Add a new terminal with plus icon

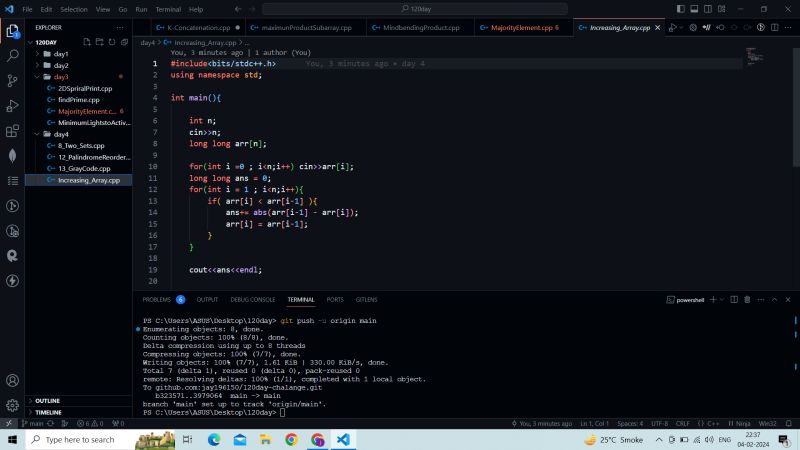pos(713,300)
